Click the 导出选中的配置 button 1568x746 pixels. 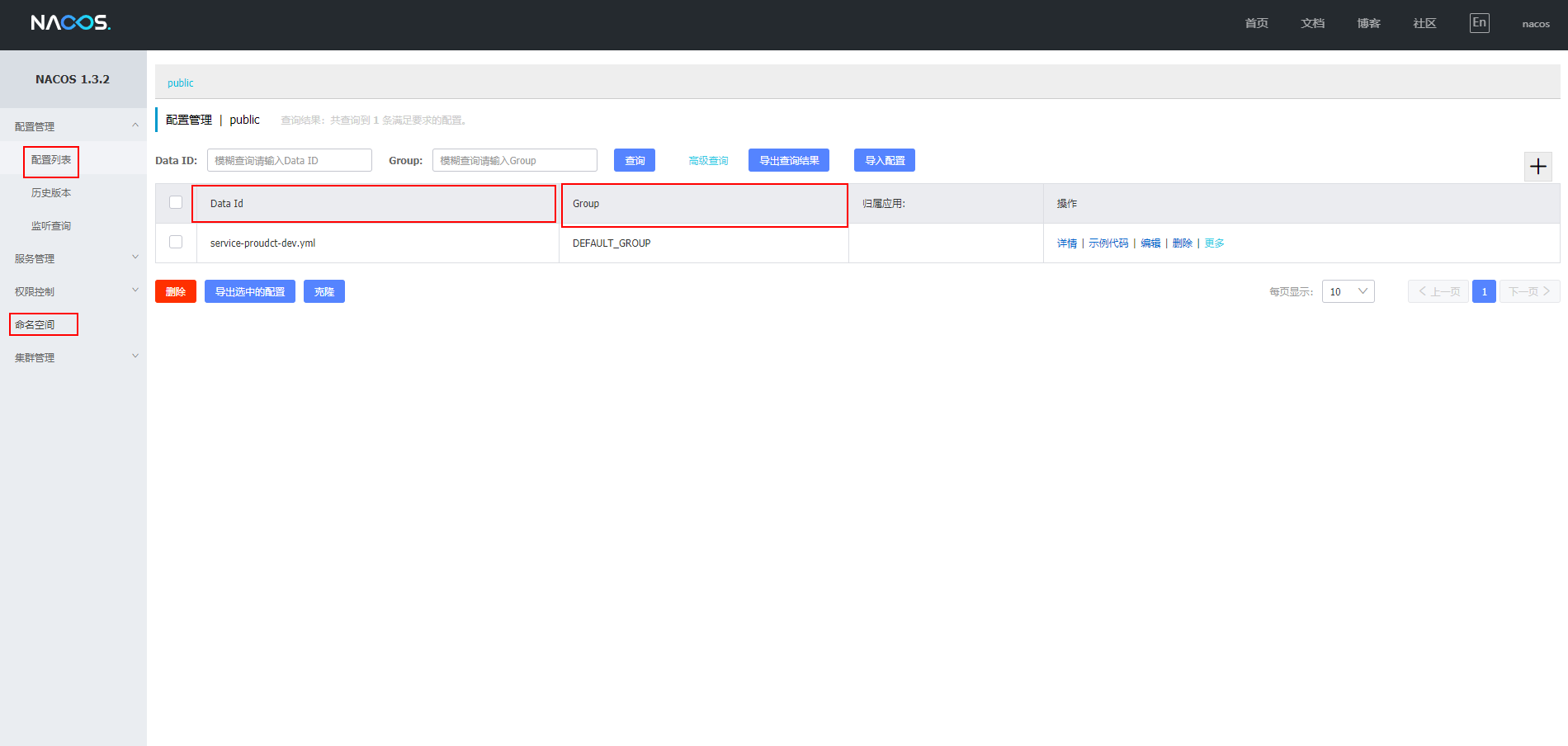(250, 291)
